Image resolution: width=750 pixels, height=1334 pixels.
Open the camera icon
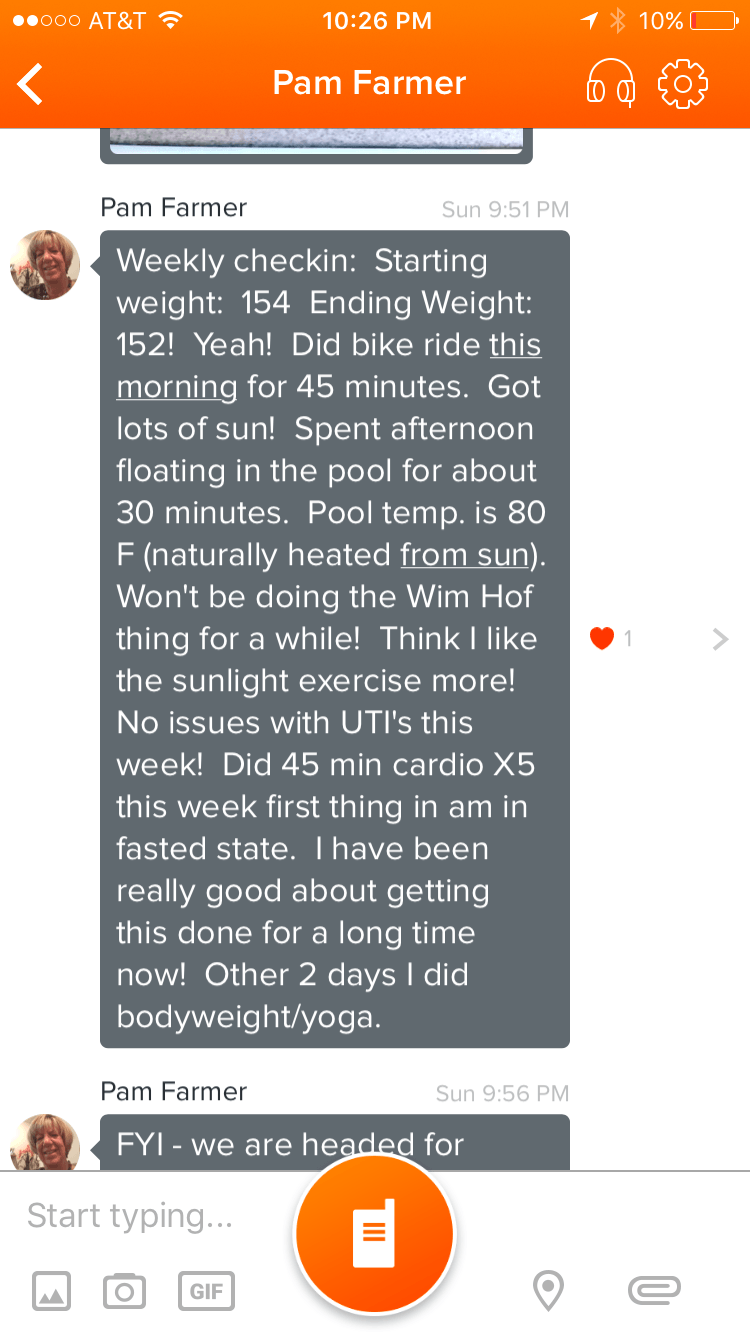[x=124, y=1291]
